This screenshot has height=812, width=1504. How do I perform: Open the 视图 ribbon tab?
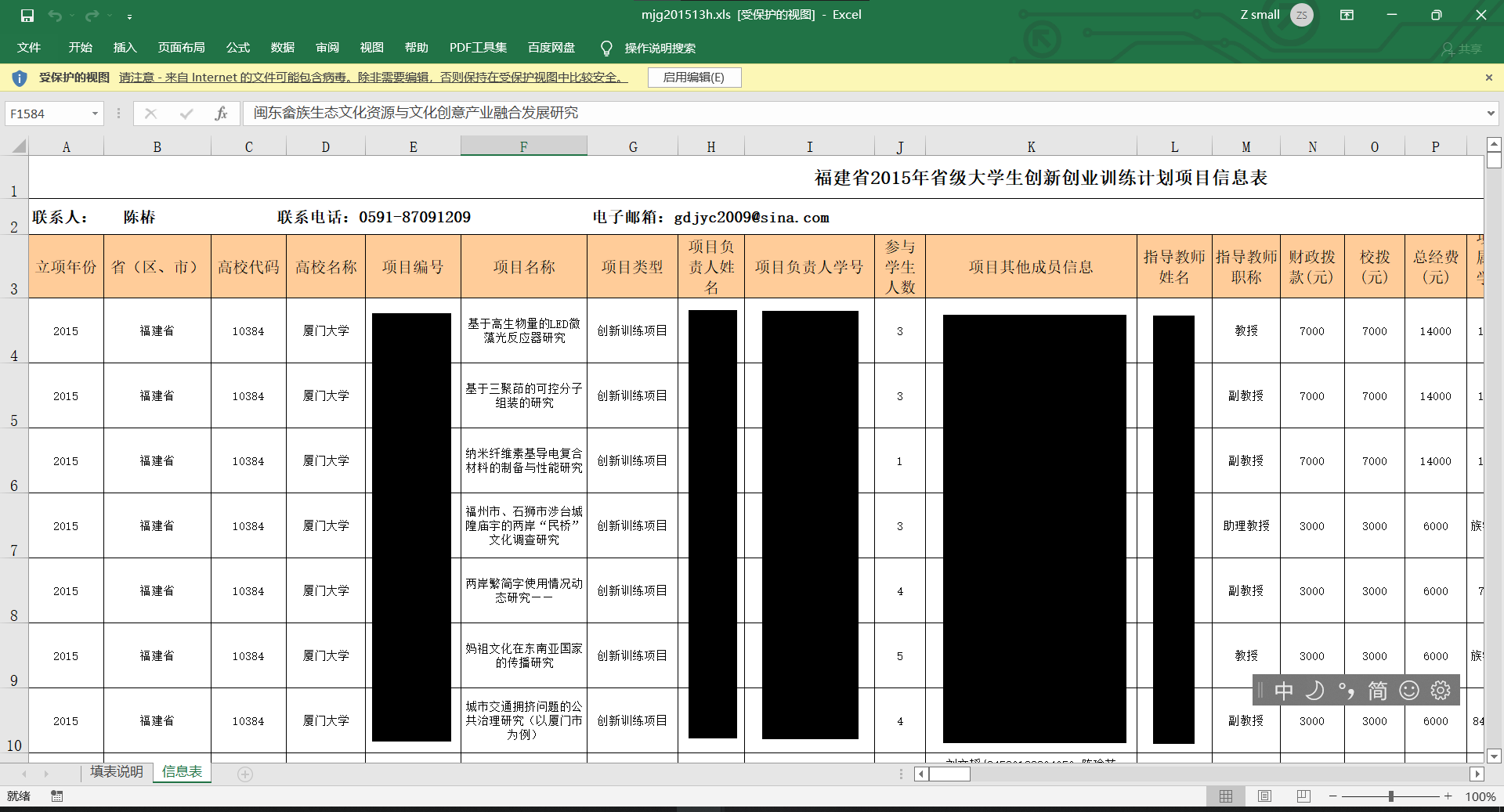coord(371,48)
